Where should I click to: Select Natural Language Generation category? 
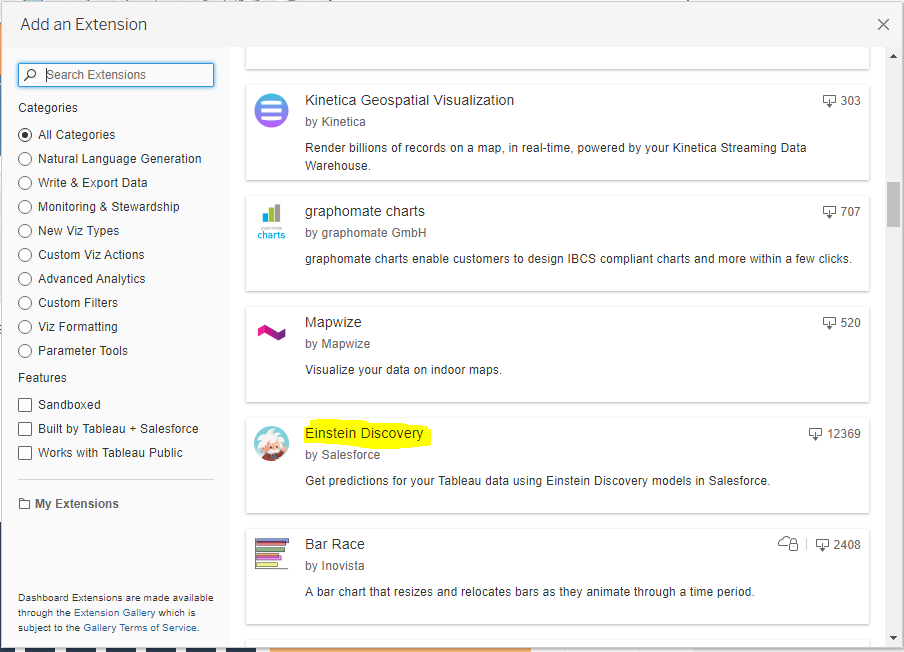tap(25, 159)
